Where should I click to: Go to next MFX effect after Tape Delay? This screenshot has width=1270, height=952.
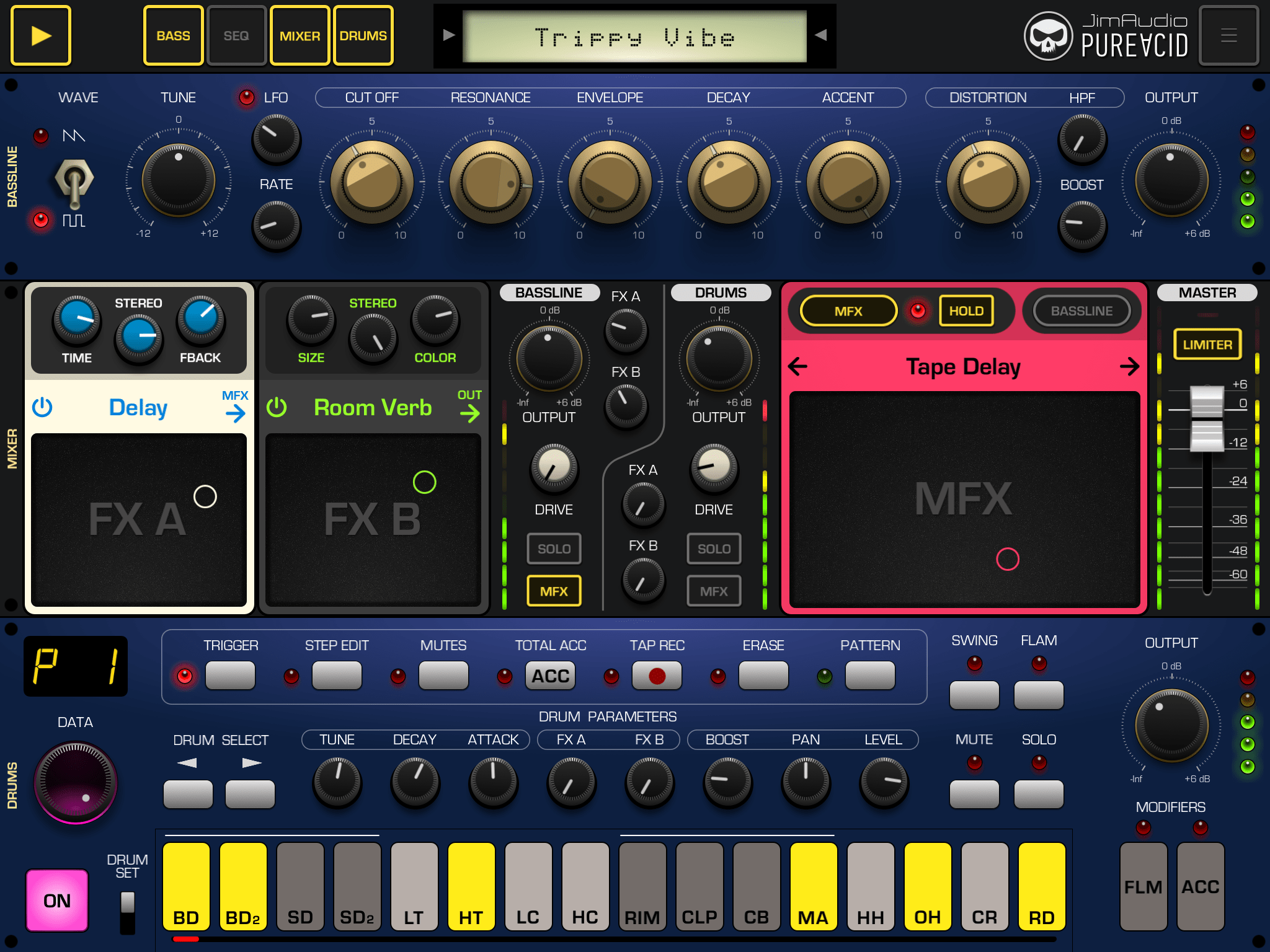pyautogui.click(x=1129, y=366)
